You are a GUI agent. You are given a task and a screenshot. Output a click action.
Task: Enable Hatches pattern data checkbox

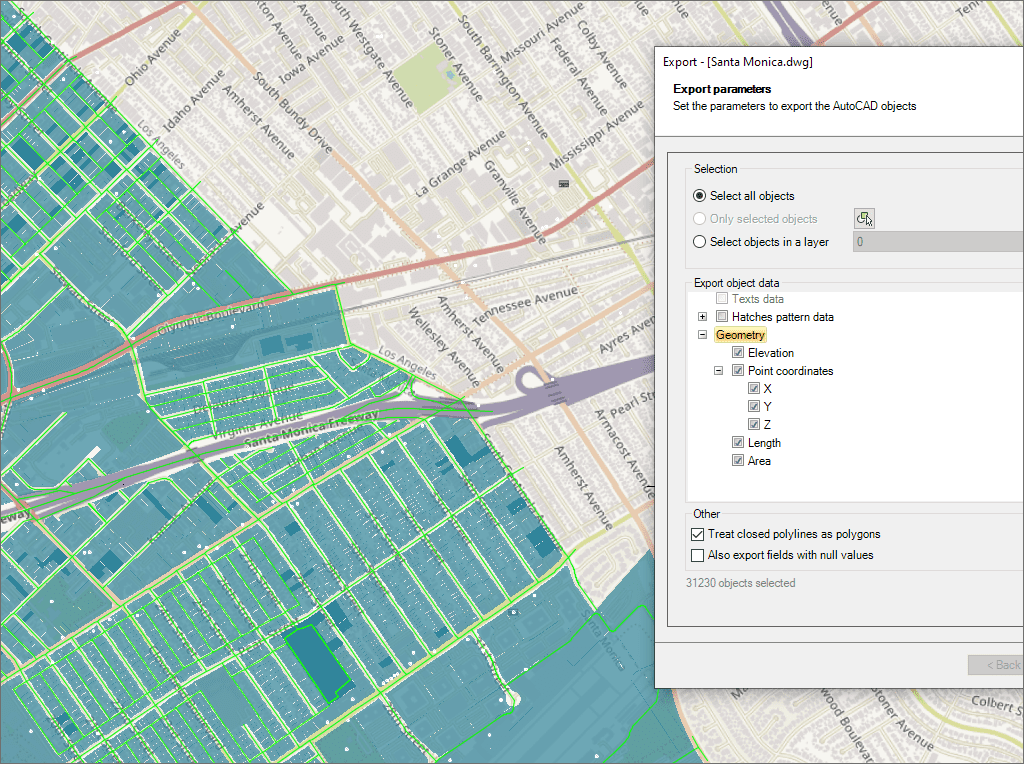point(722,317)
